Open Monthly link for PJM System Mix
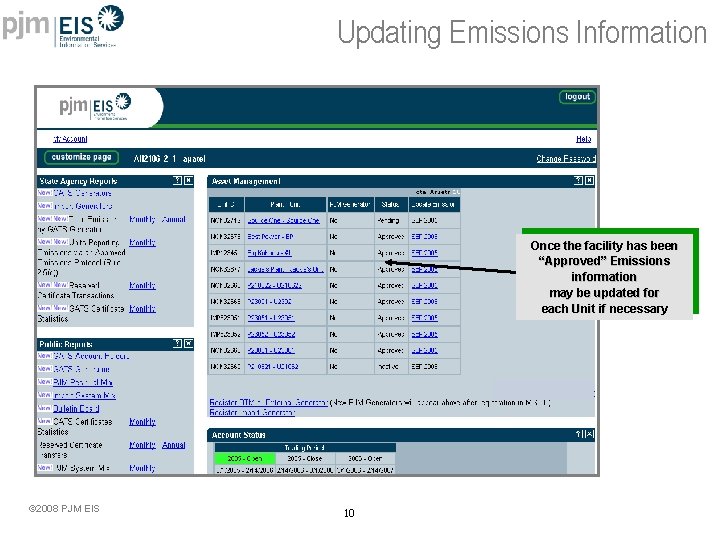The height and width of the screenshot is (540, 720). [x=142, y=468]
